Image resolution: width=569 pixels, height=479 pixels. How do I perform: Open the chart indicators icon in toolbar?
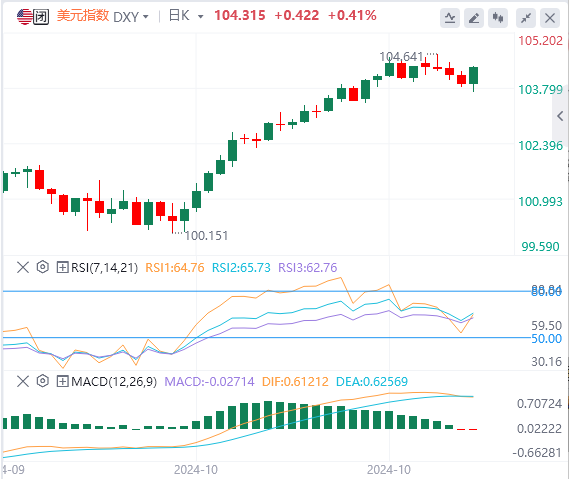(x=450, y=18)
